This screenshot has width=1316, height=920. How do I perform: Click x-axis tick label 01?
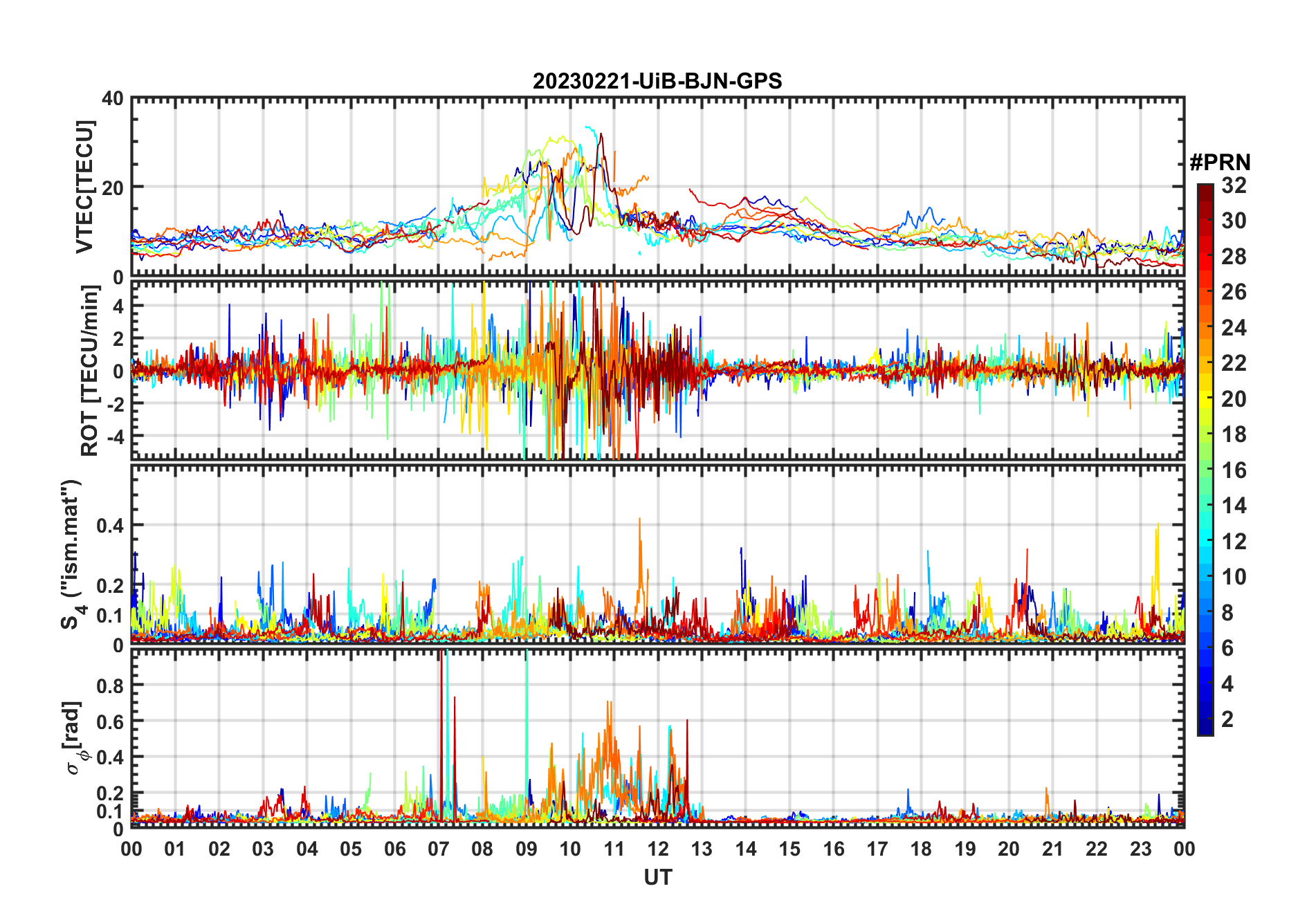pos(175,849)
